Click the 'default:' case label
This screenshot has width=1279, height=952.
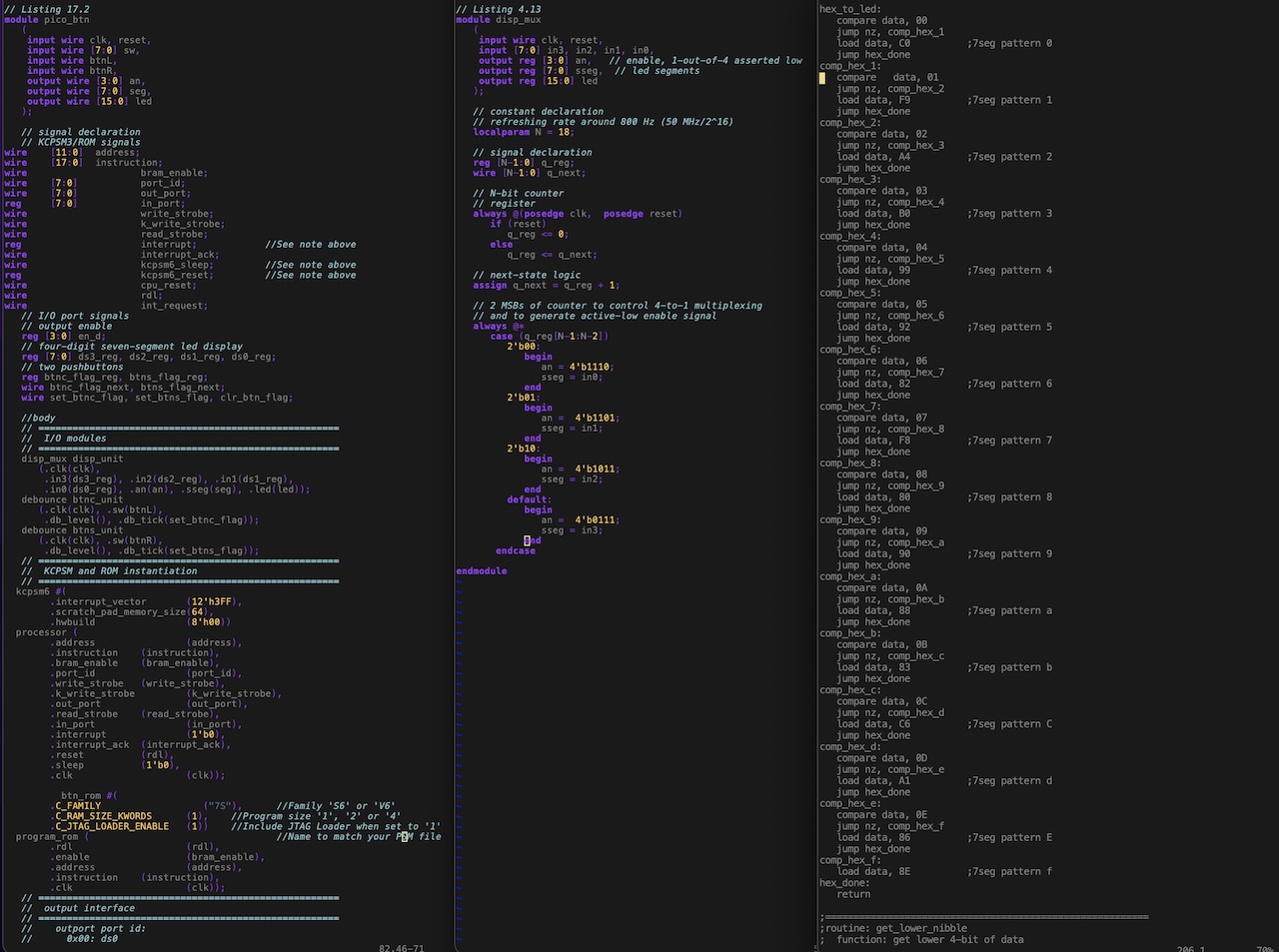coord(529,499)
